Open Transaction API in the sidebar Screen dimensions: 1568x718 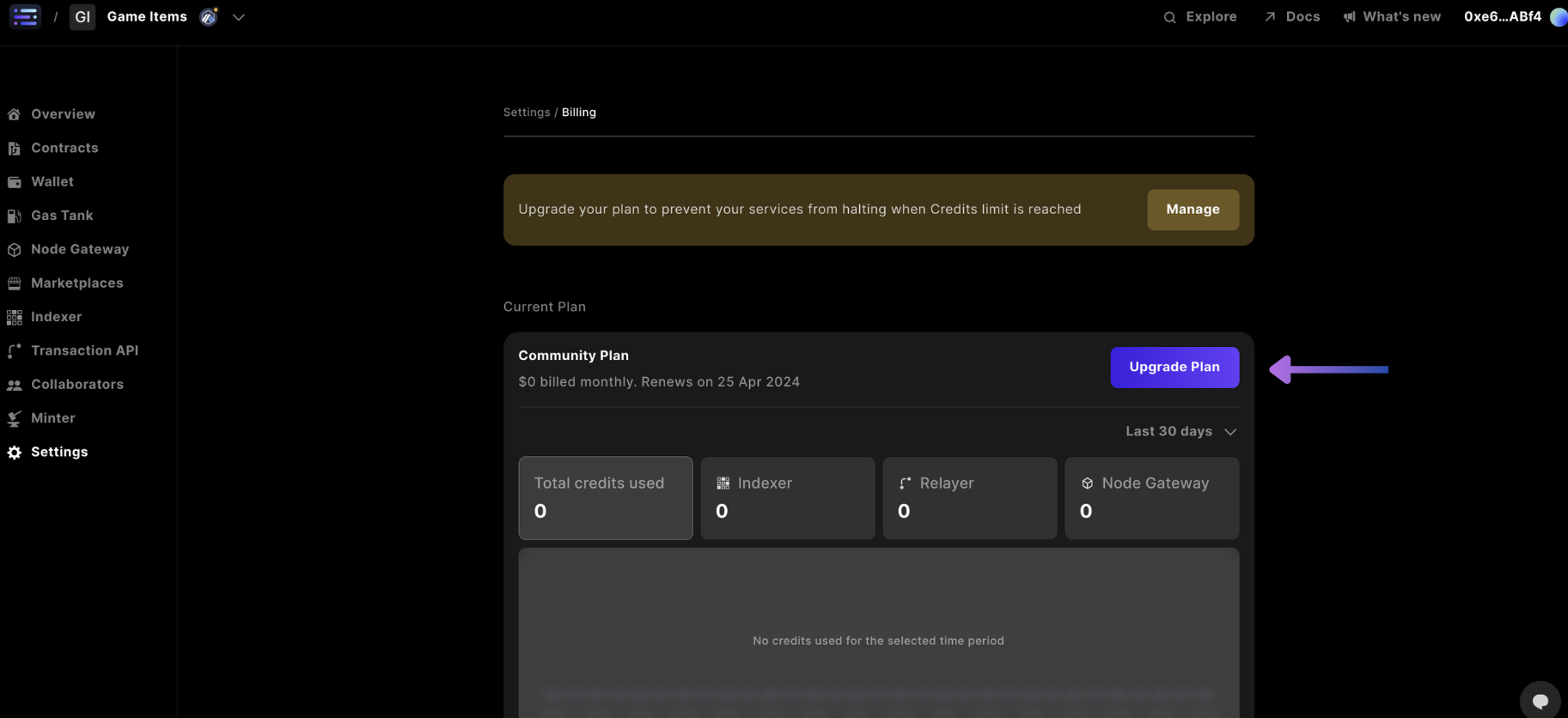84,350
